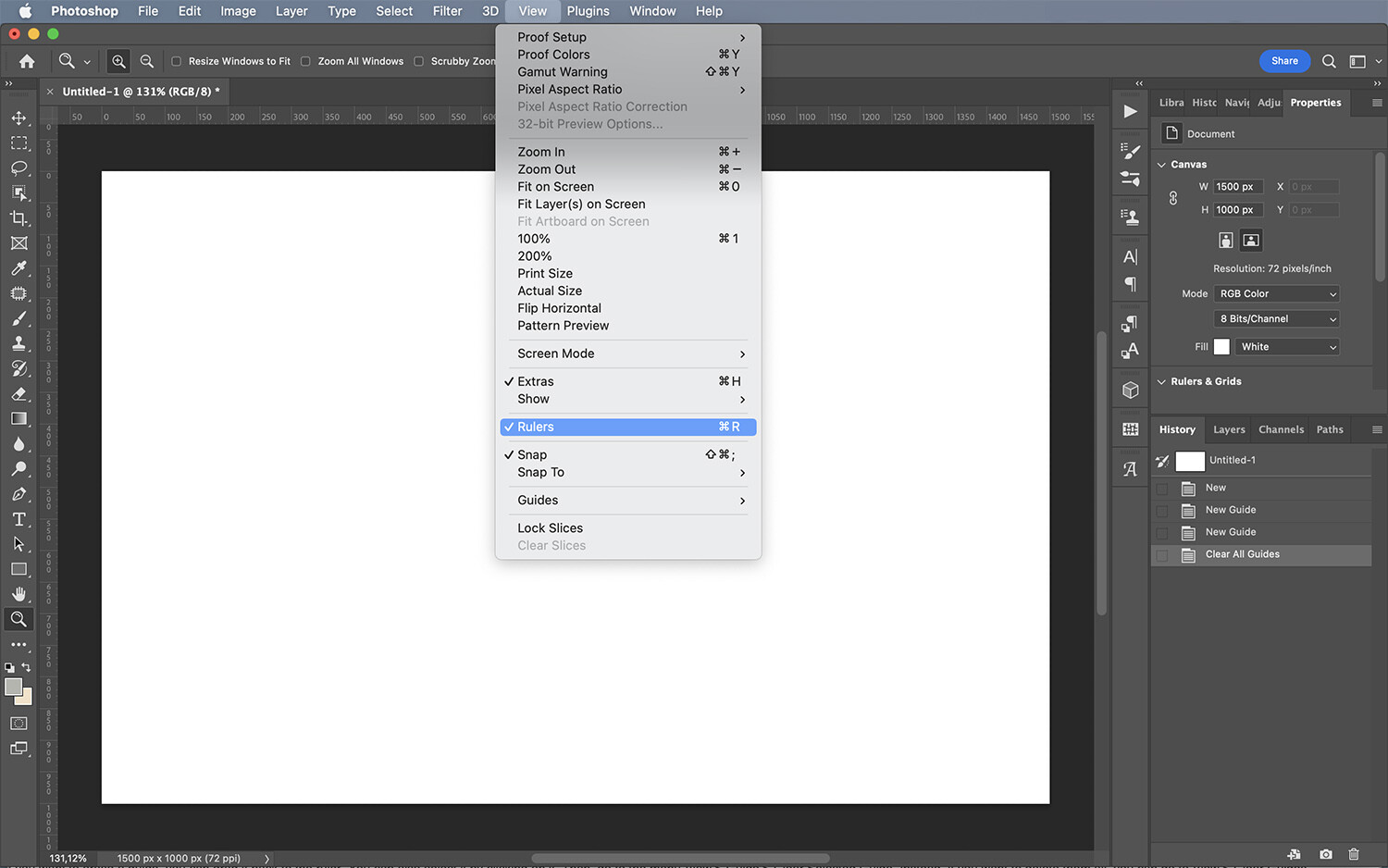Open the Mode dropdown showing RGB Color
This screenshot has height=868, width=1388.
(1277, 293)
